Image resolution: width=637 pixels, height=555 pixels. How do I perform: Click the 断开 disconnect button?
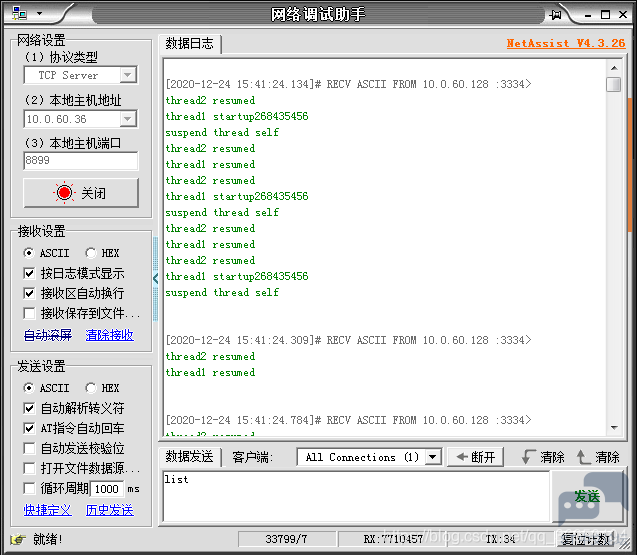pos(475,457)
